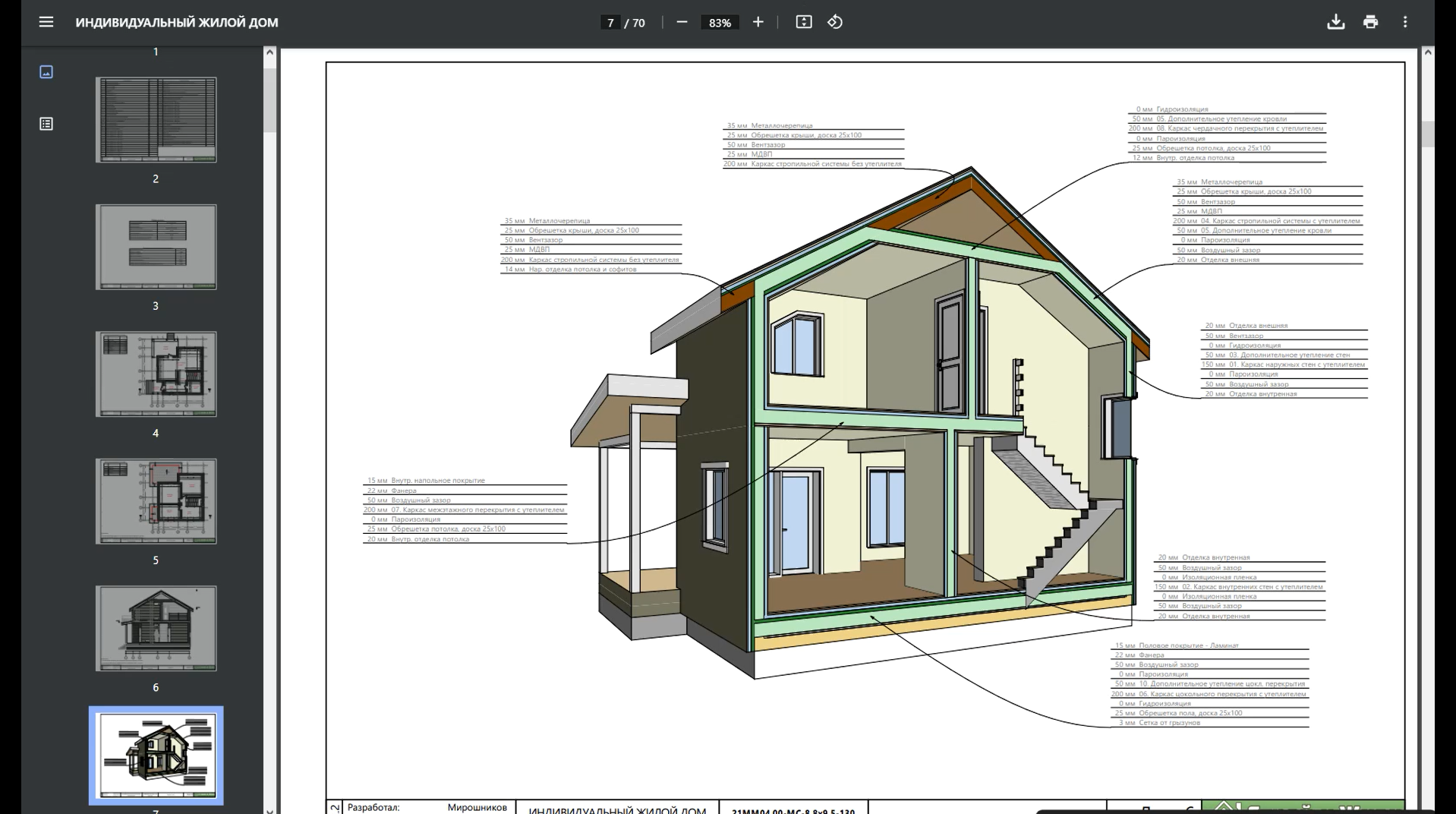Viewport: 1456px width, 814px height.
Task: Select the highlighted page 7 thumbnail
Action: pos(156,756)
